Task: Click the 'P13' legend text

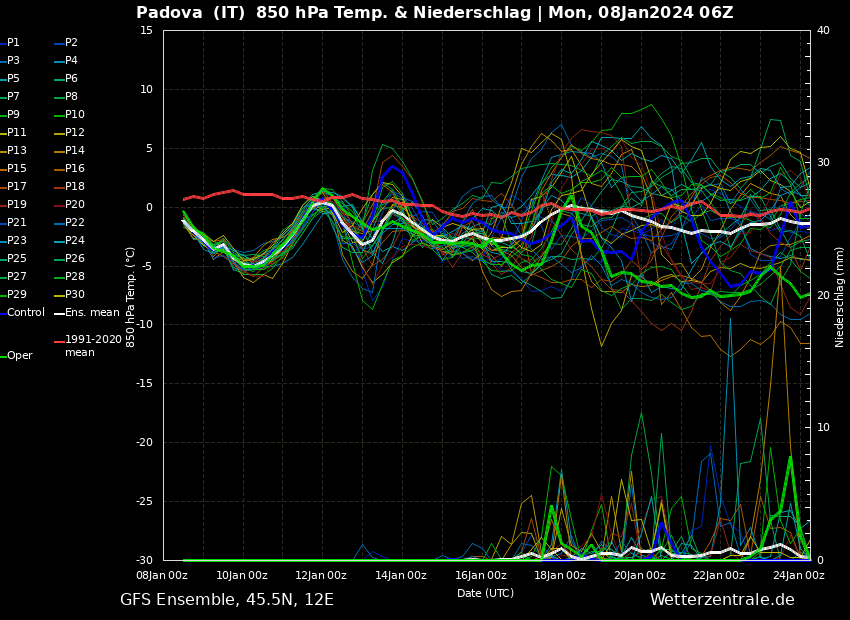Action: 17,150
